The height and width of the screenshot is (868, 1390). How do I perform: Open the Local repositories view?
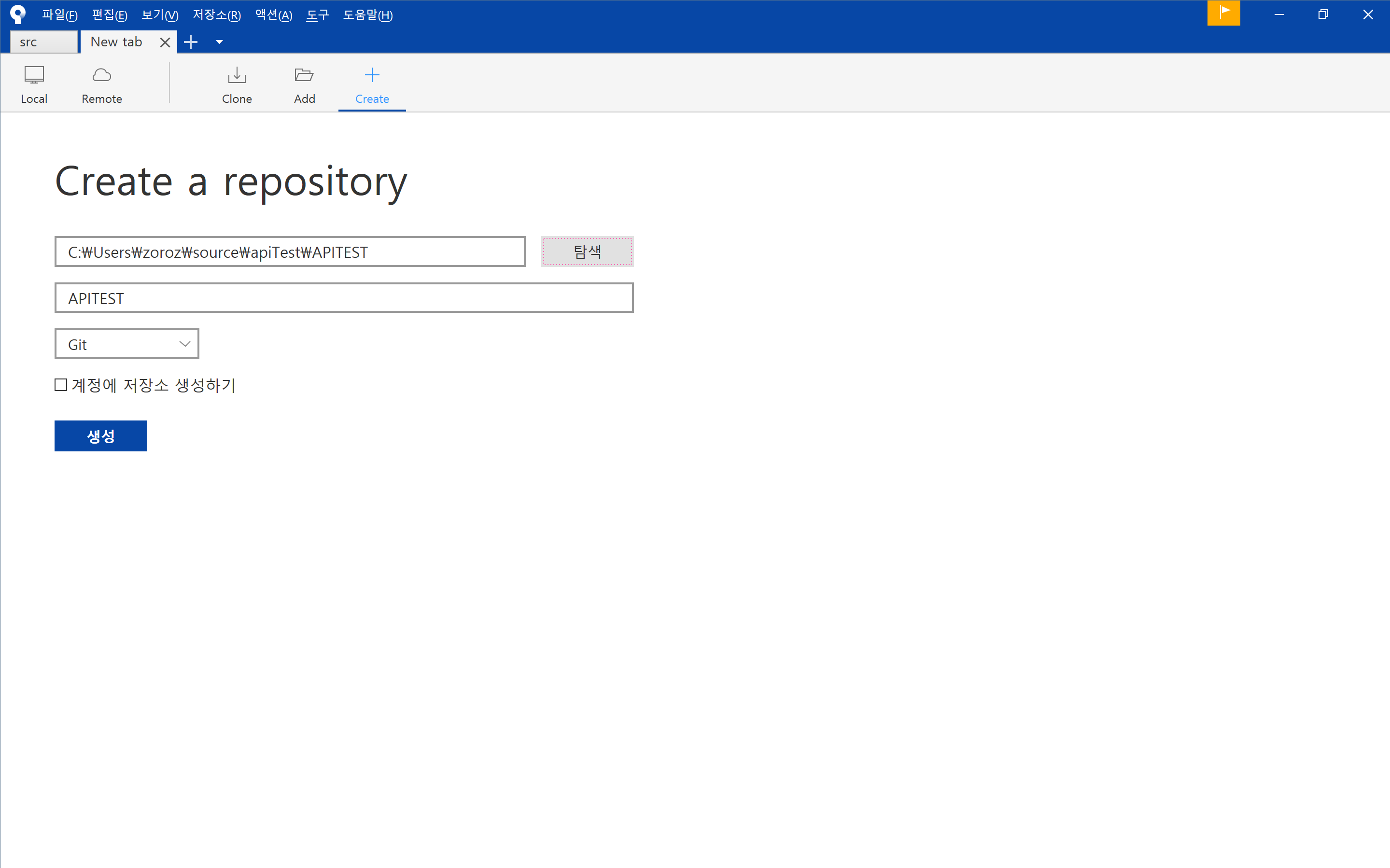pyautogui.click(x=34, y=84)
